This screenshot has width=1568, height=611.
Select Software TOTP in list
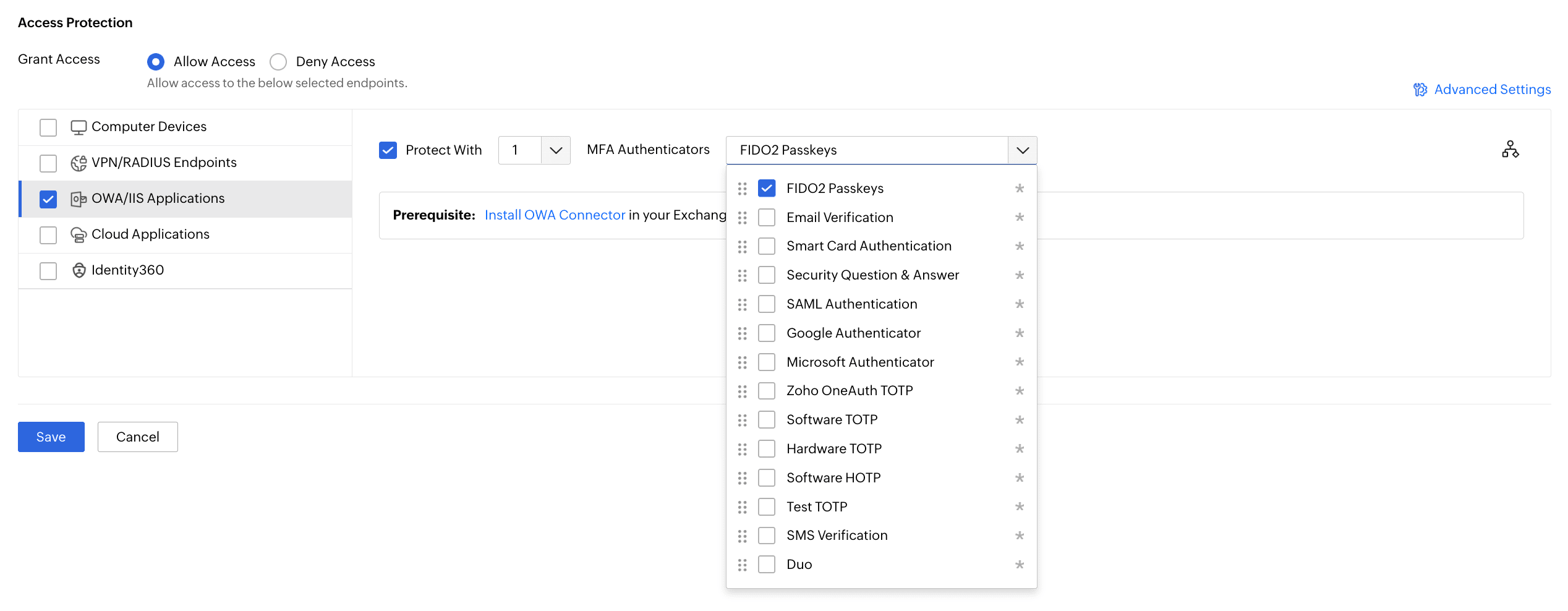(x=767, y=420)
